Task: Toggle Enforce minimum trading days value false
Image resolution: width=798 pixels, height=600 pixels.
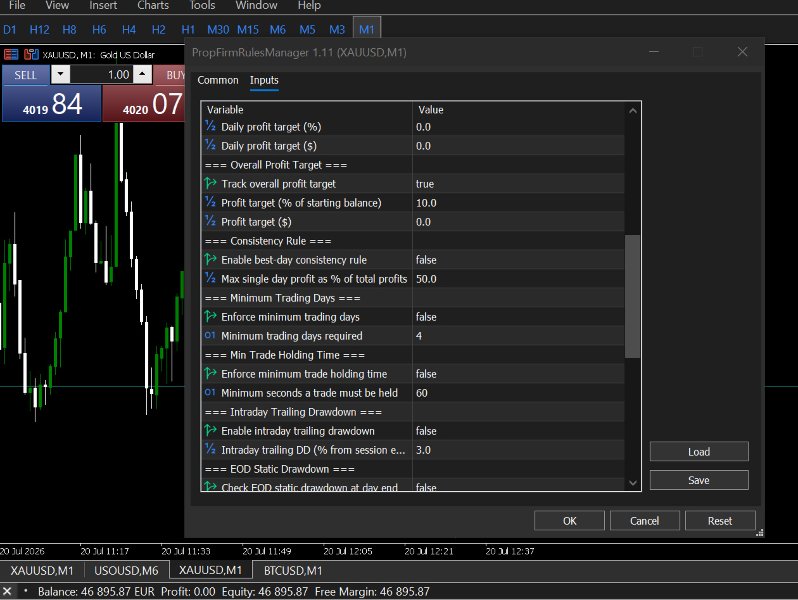Action: tap(519, 317)
